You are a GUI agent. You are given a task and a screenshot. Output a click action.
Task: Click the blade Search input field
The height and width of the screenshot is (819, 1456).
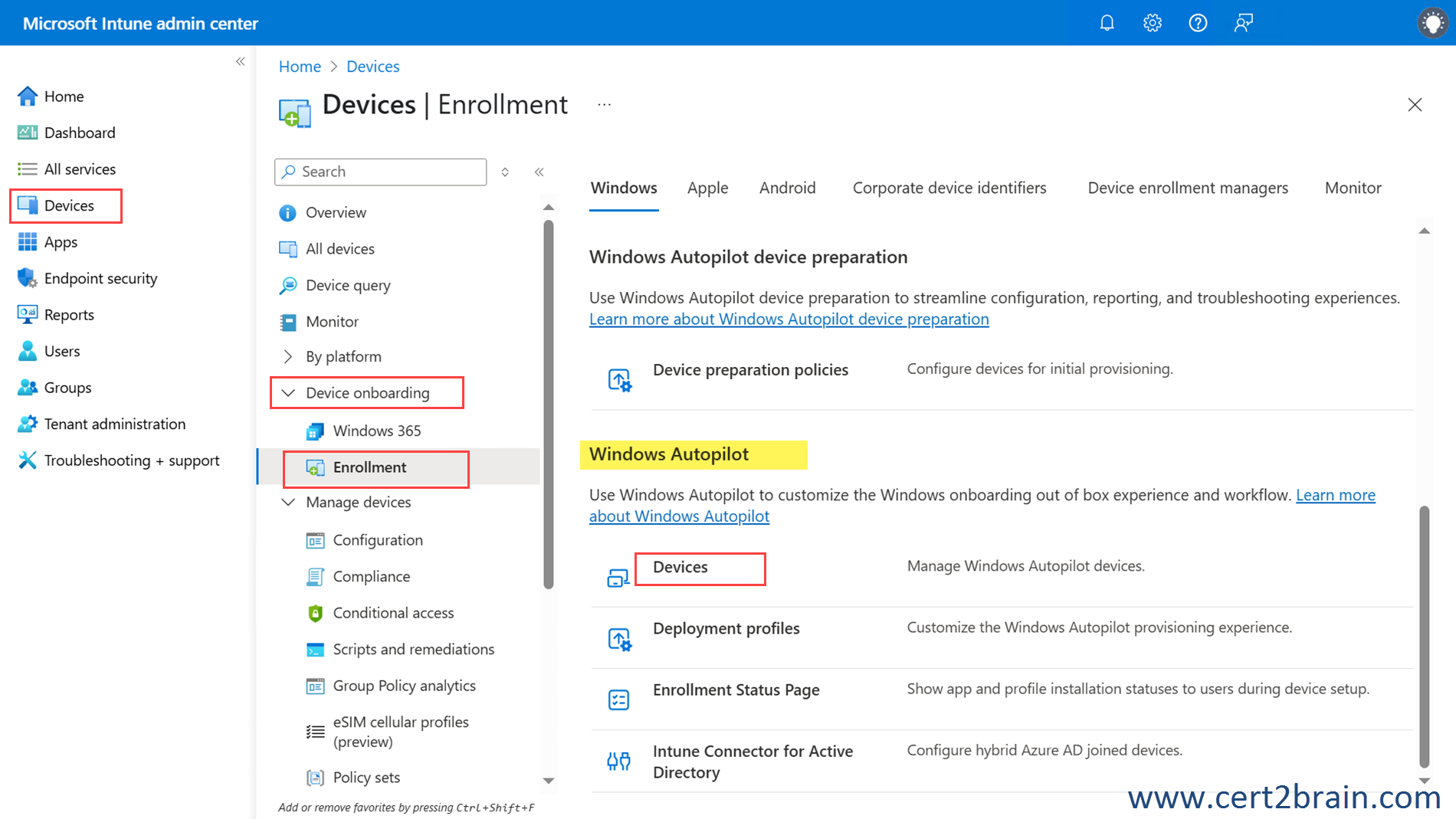click(380, 172)
